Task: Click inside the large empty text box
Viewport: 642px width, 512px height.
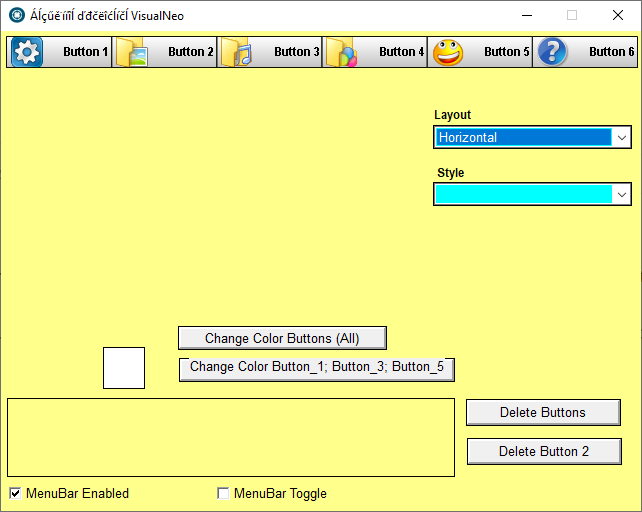Action: tap(231, 437)
